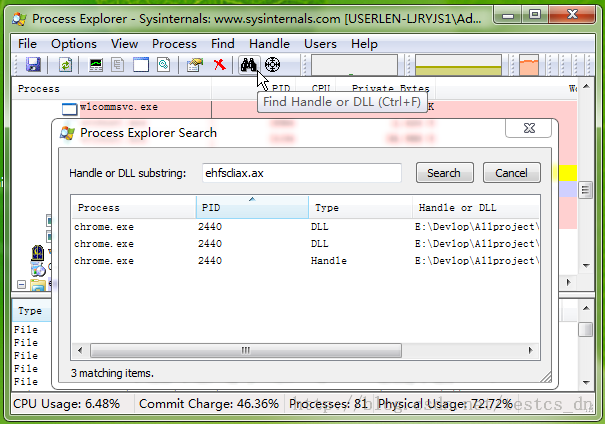The image size is (605, 424).
Task: Open the Properties toolbar icon
Action: tap(195, 64)
